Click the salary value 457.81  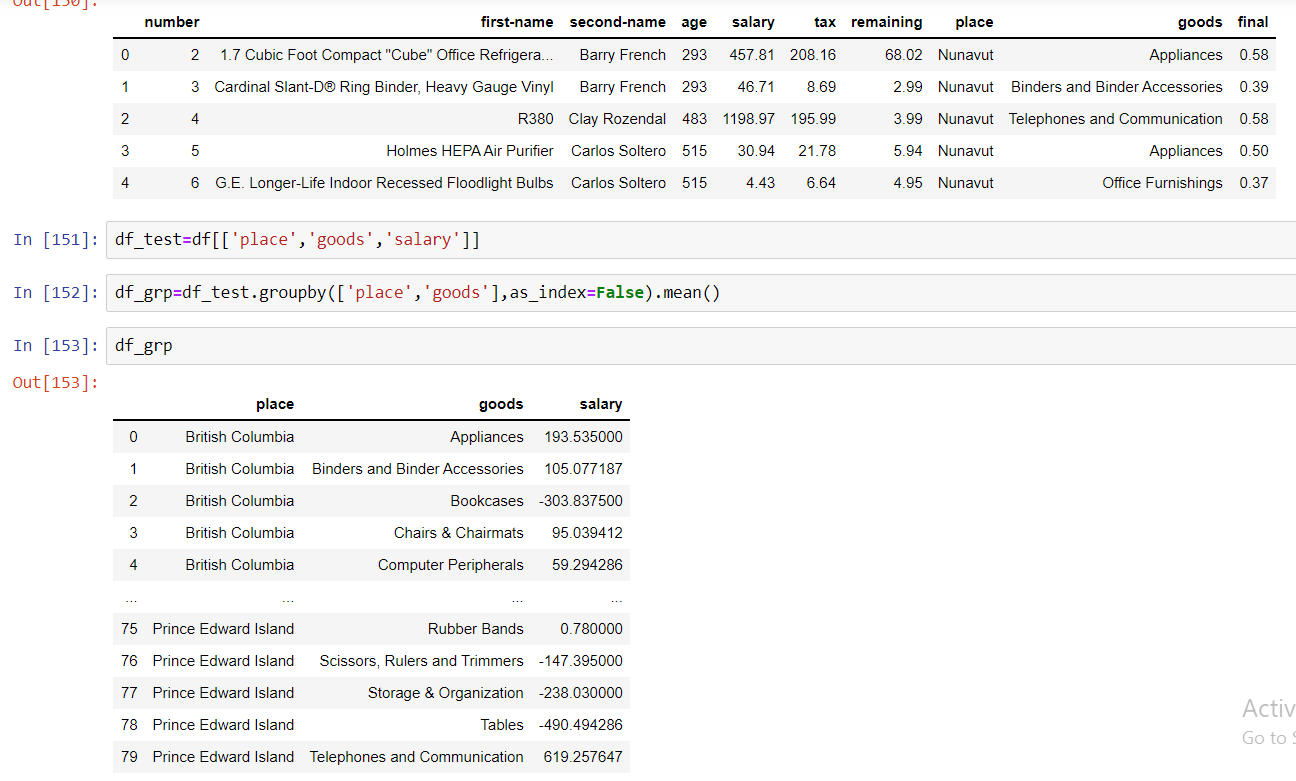click(753, 55)
